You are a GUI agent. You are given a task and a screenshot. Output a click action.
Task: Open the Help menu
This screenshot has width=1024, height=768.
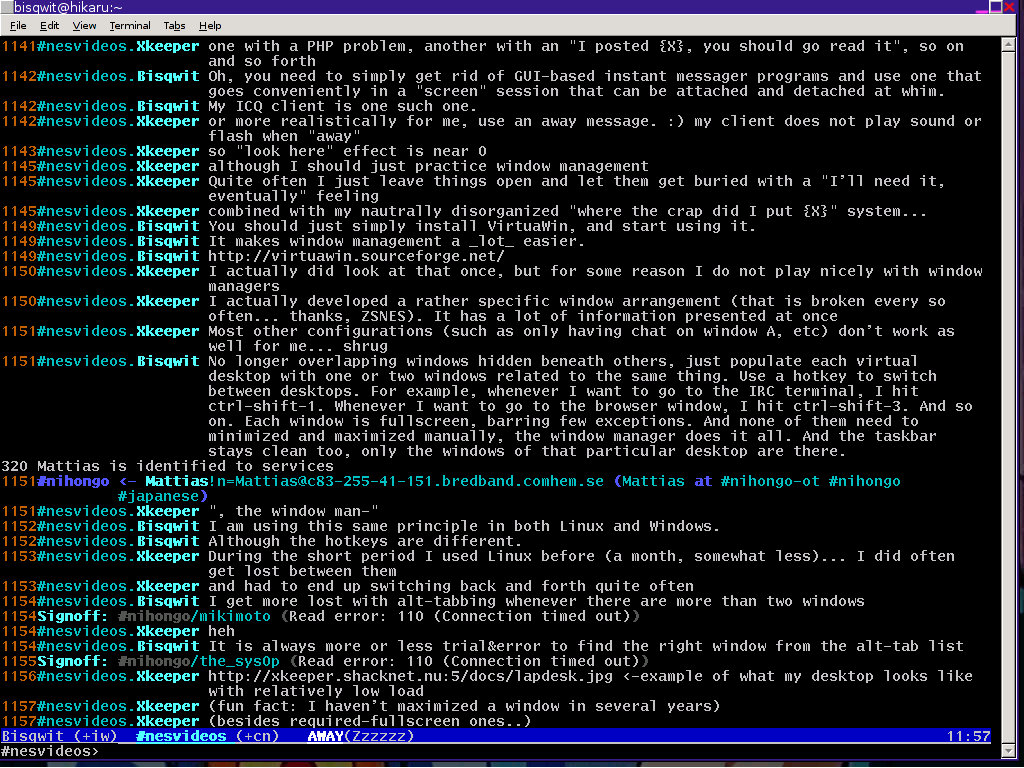click(x=210, y=25)
